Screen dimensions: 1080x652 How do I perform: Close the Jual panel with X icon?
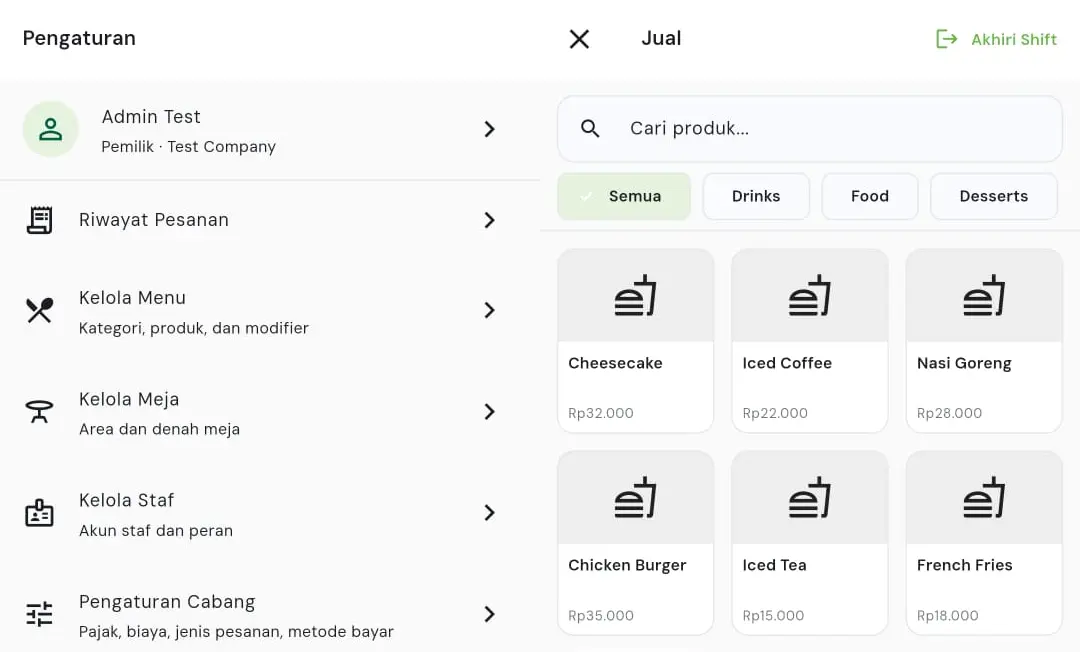(x=579, y=39)
